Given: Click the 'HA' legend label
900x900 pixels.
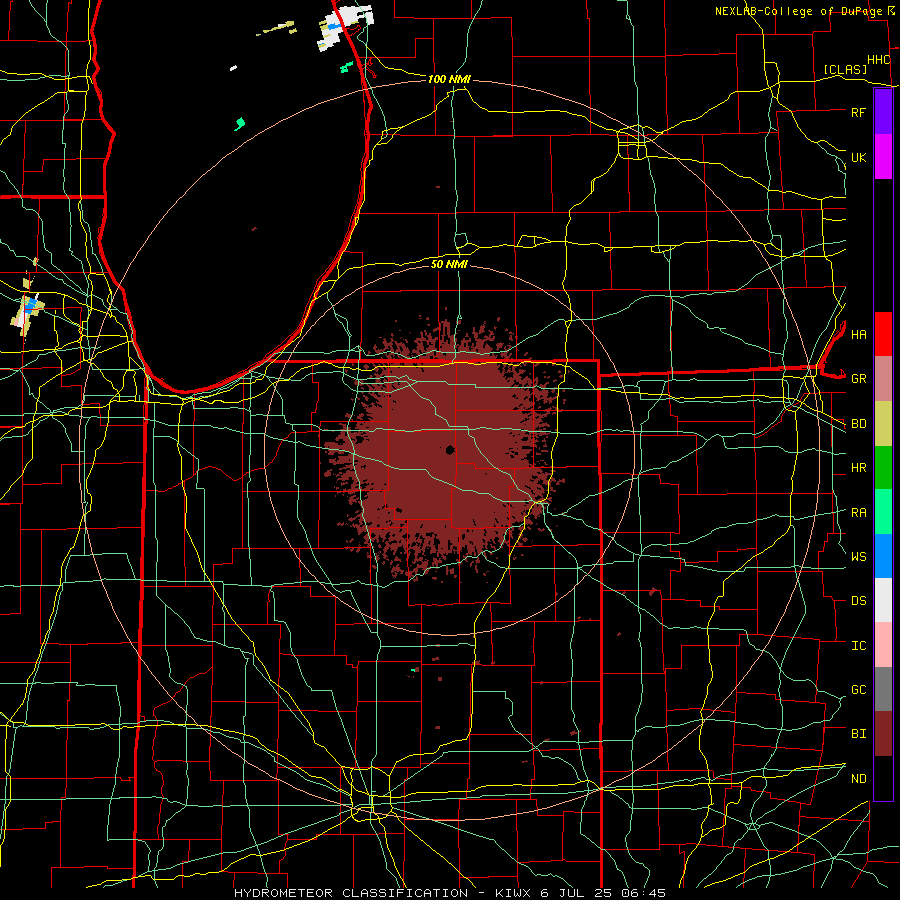Looking at the screenshot, I should click(x=859, y=335).
